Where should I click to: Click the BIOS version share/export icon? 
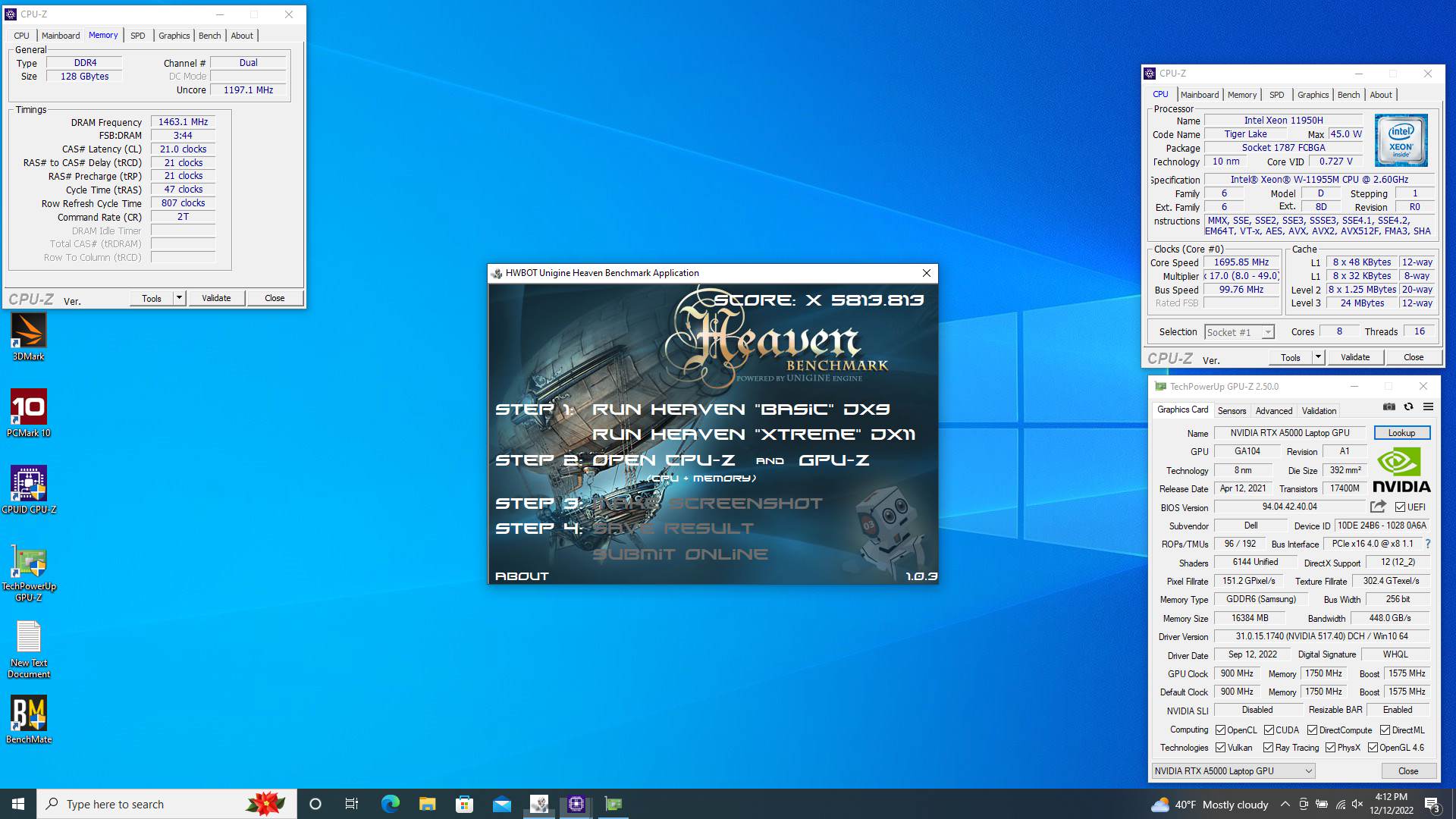click(1378, 507)
